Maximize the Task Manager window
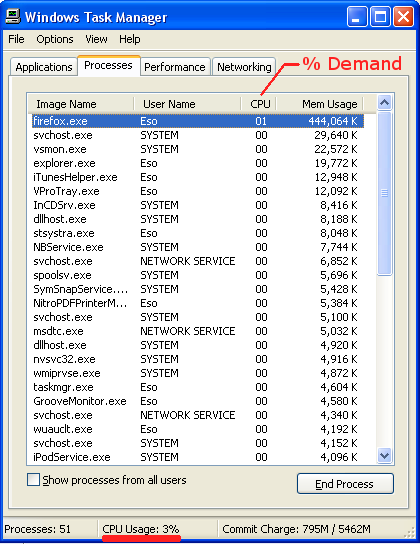Viewport: 420px width, 544px height. pyautogui.click(x=380, y=17)
